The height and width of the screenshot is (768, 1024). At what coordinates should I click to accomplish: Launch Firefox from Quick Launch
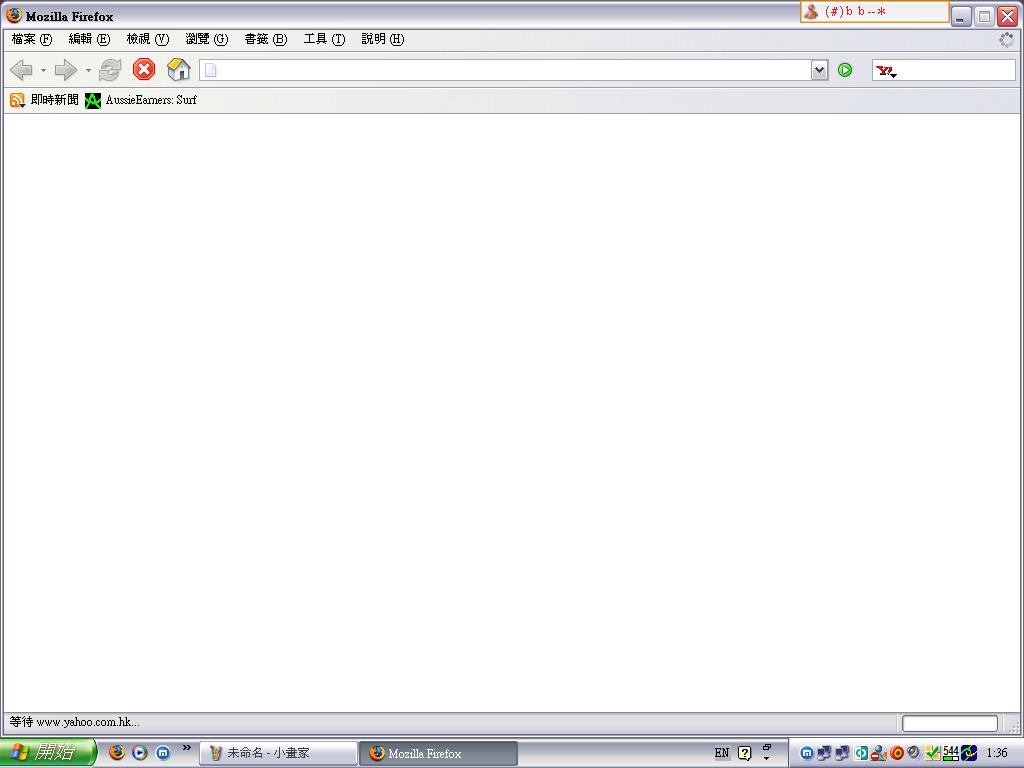pyautogui.click(x=117, y=752)
